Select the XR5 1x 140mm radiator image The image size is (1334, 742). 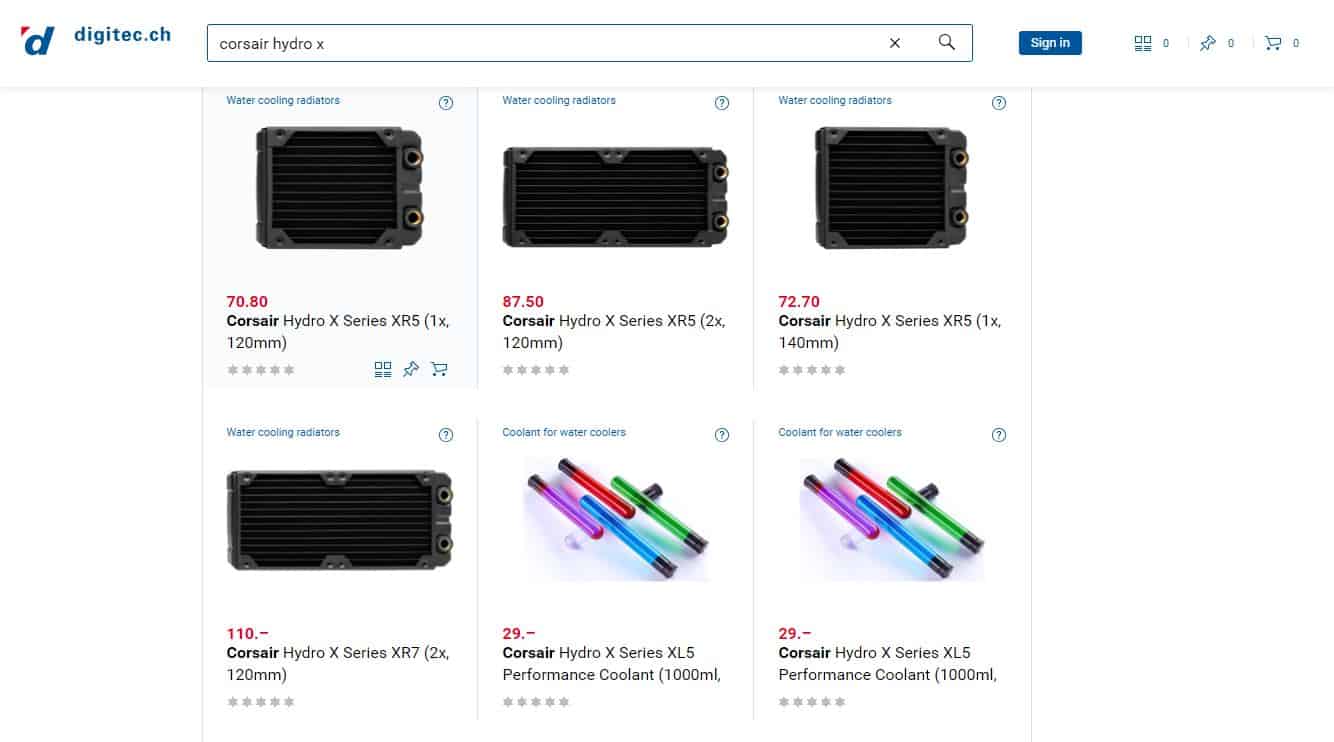pos(892,187)
